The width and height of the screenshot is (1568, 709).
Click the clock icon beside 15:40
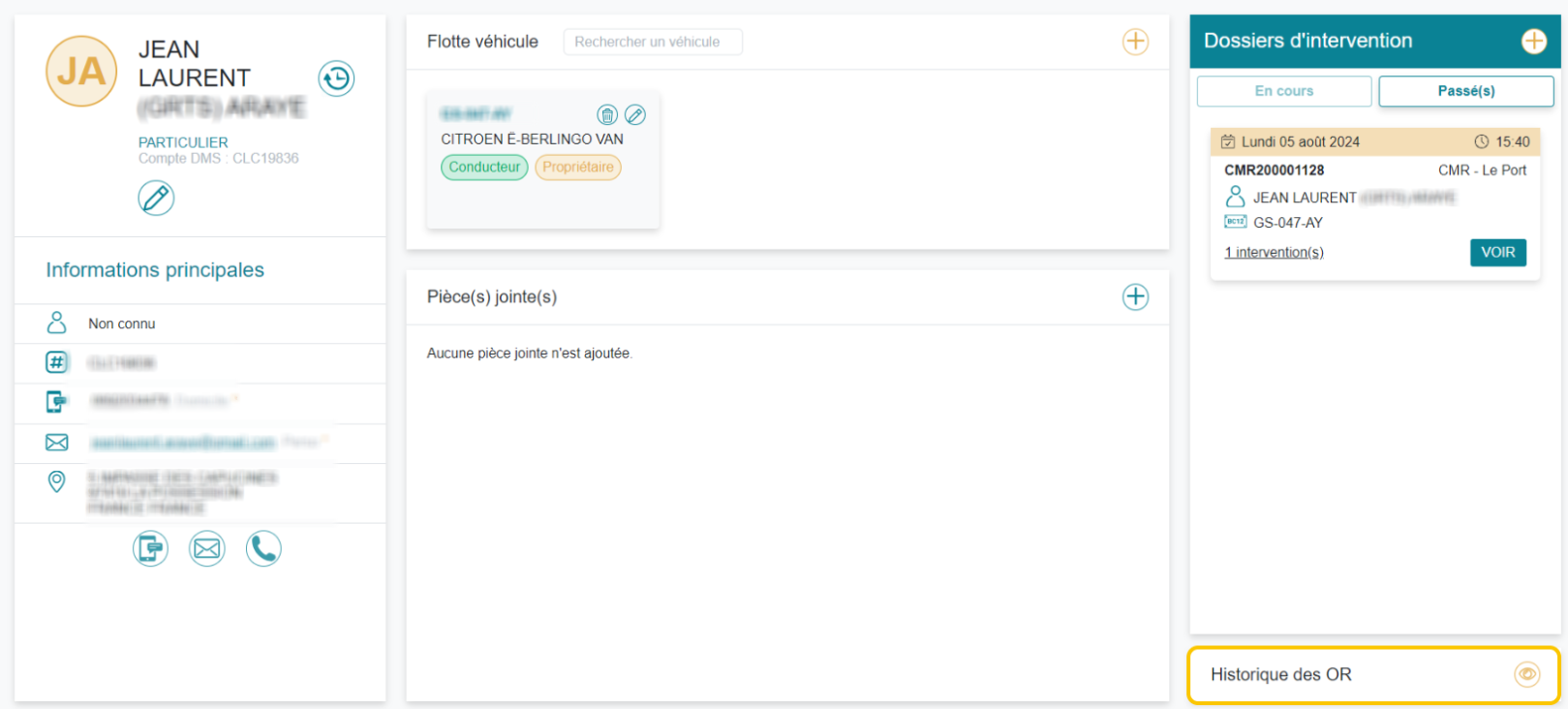click(x=1482, y=141)
